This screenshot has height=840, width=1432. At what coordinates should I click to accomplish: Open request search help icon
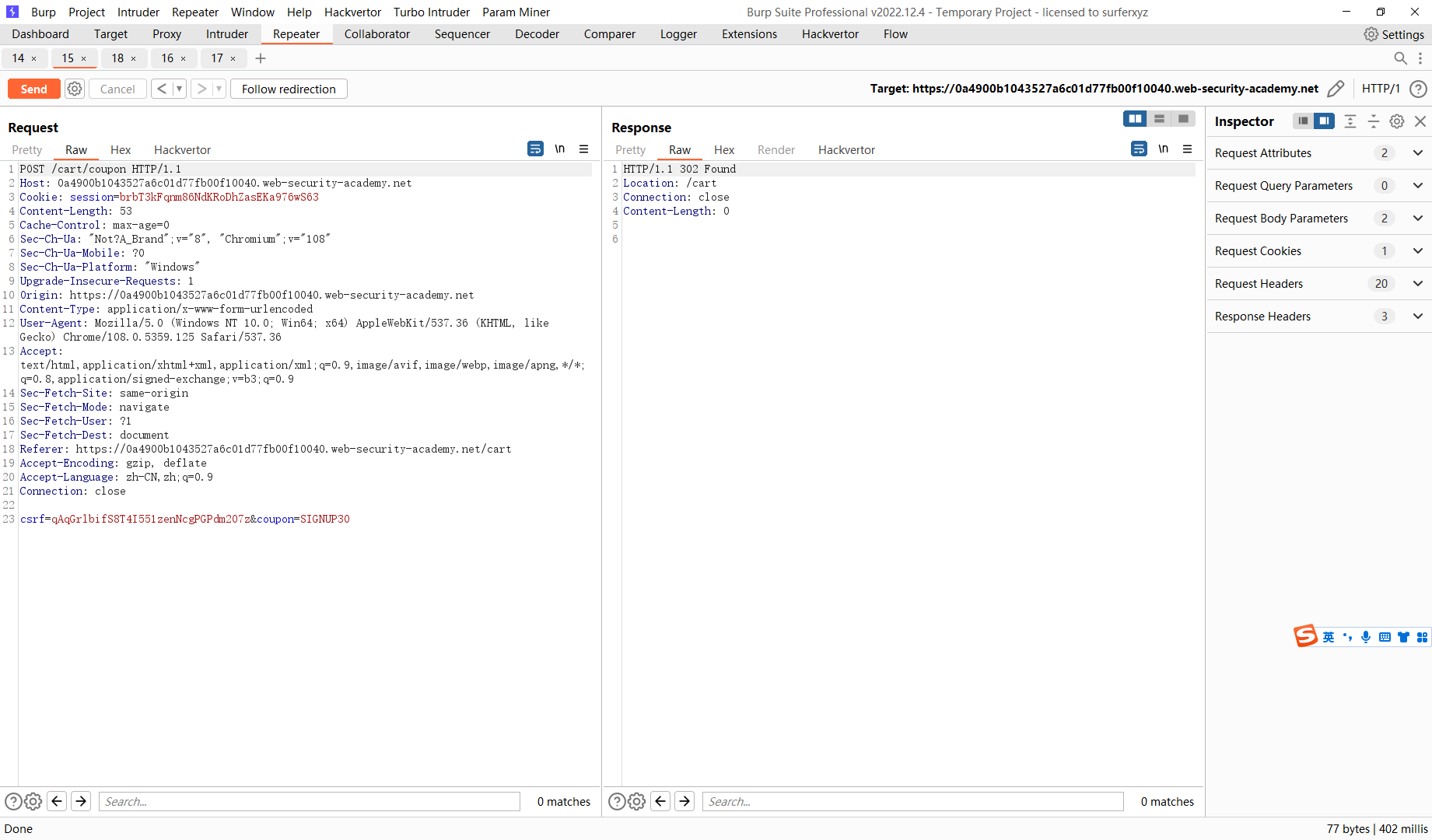tap(13, 801)
